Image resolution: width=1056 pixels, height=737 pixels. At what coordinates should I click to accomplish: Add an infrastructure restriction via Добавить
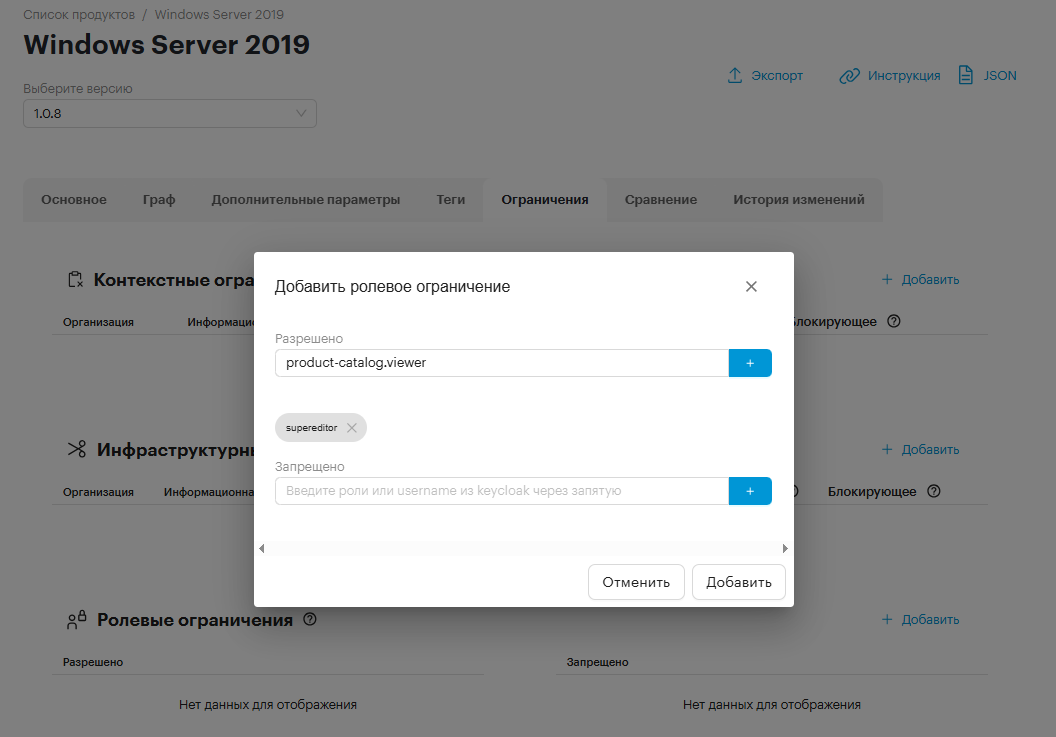921,449
